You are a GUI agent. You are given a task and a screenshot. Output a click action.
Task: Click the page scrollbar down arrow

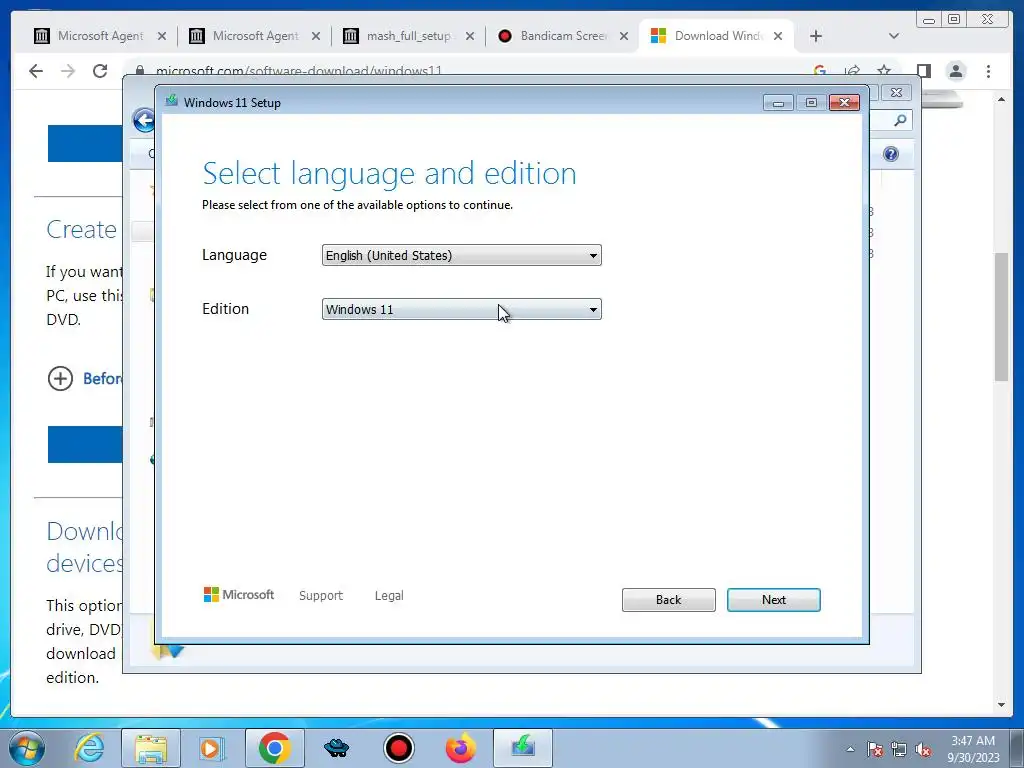point(1001,705)
